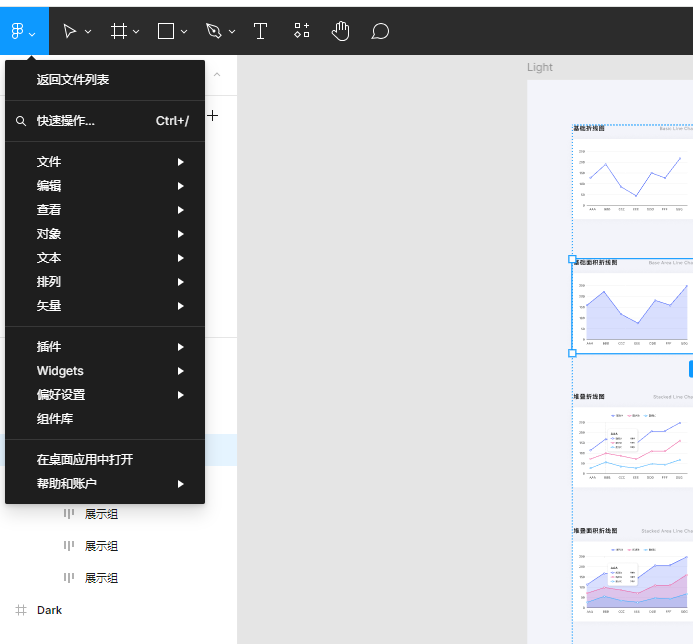Open the 编辑 submenu
The height and width of the screenshot is (644, 693).
(105, 186)
